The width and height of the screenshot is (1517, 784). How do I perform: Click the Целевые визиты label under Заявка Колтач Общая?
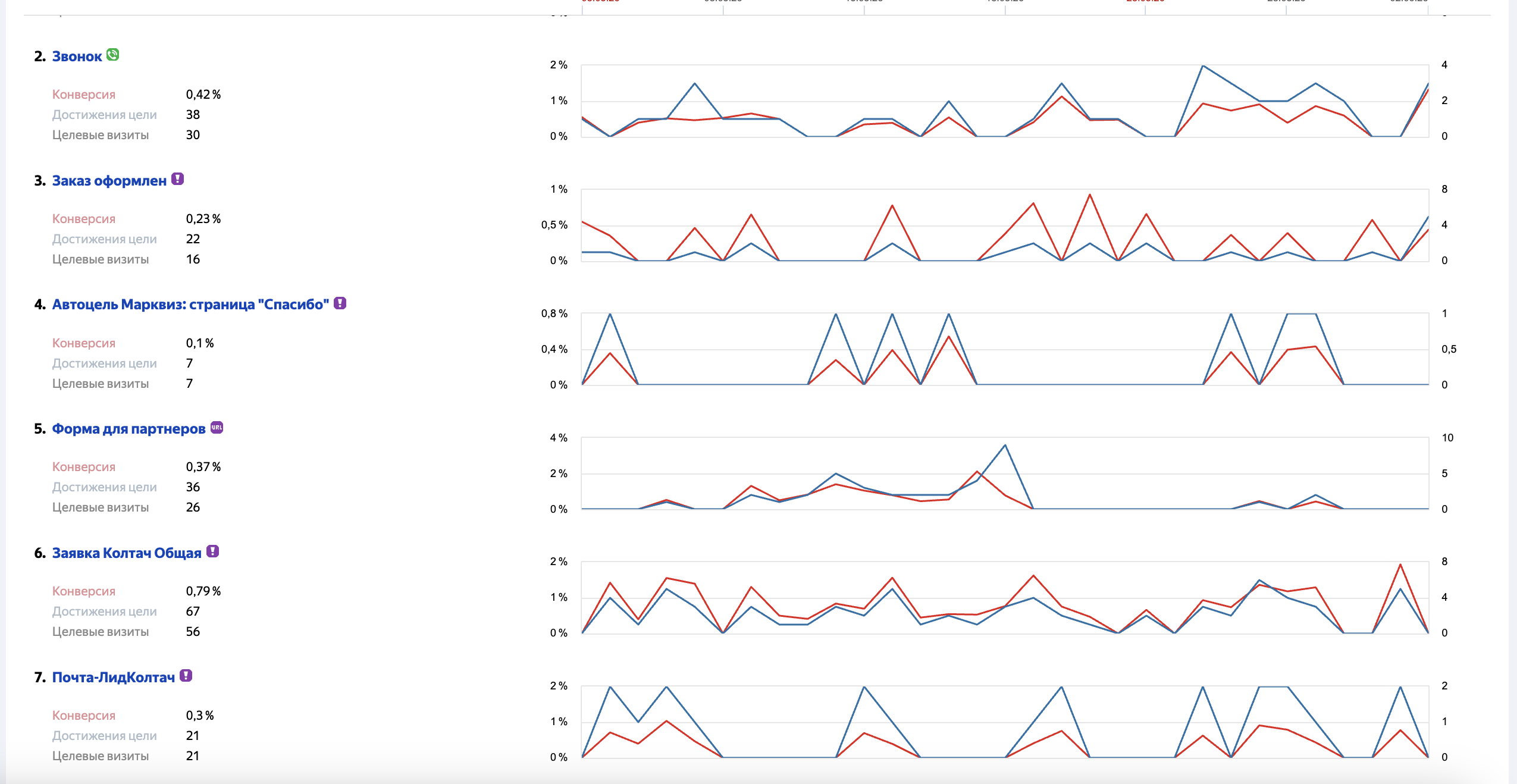click(101, 632)
